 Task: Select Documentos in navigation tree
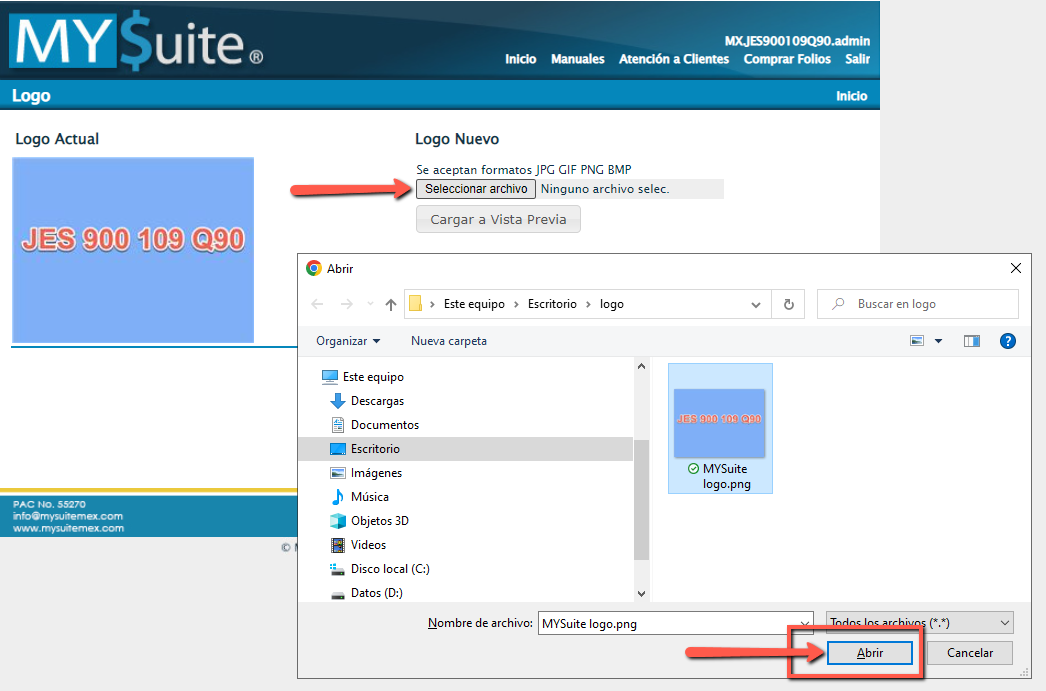pyautogui.click(x=385, y=425)
